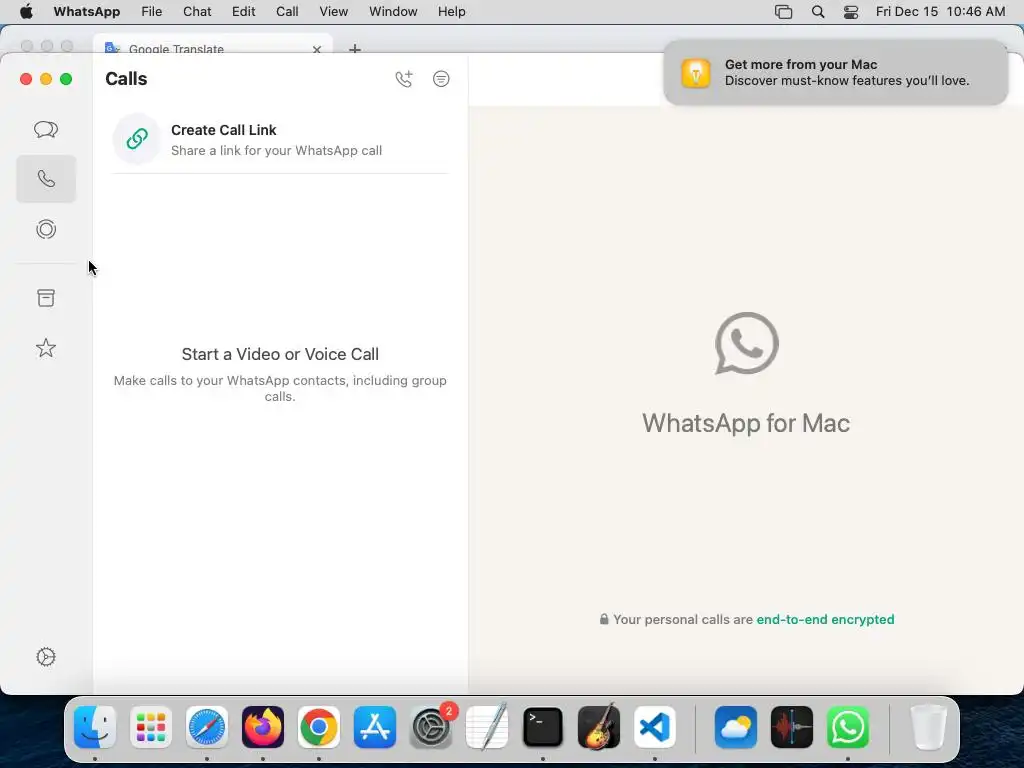Image resolution: width=1024 pixels, height=768 pixels.
Task: Click Share a link for your WhatsApp call text
Action: coord(276,150)
